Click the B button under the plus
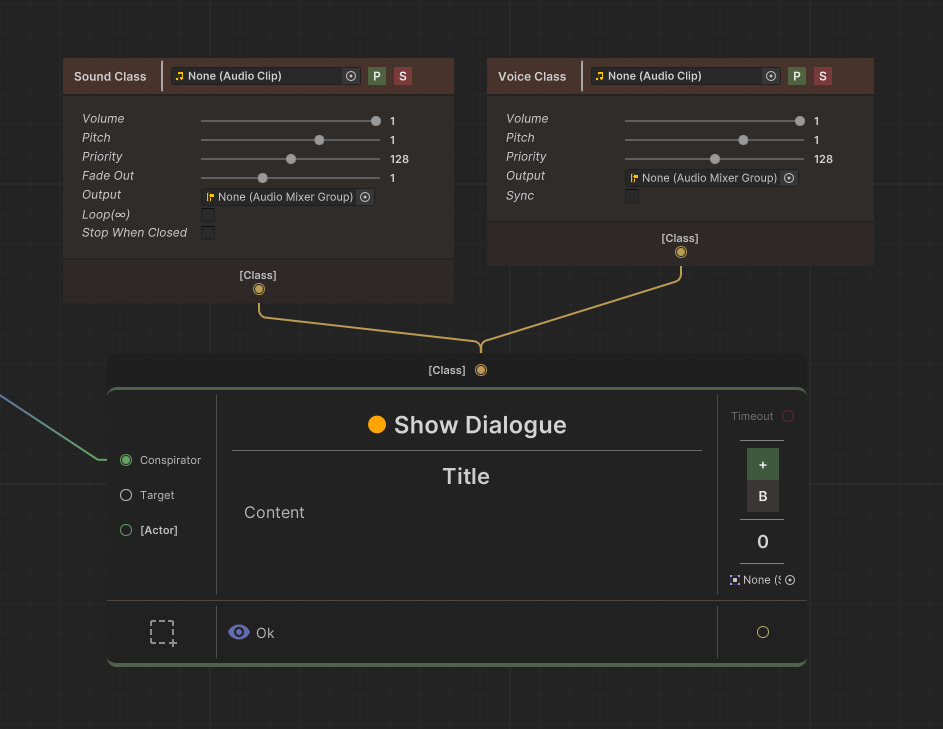The width and height of the screenshot is (943, 729). click(x=763, y=497)
